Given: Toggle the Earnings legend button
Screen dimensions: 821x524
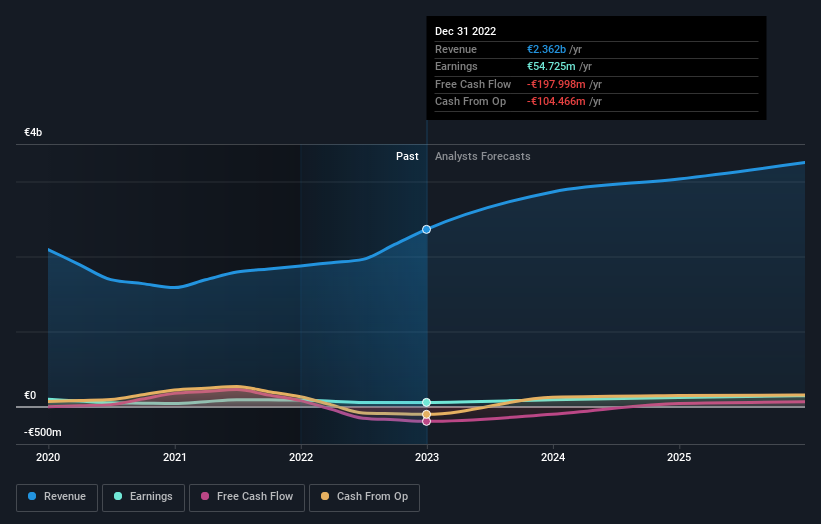Looking at the screenshot, I should tap(143, 497).
